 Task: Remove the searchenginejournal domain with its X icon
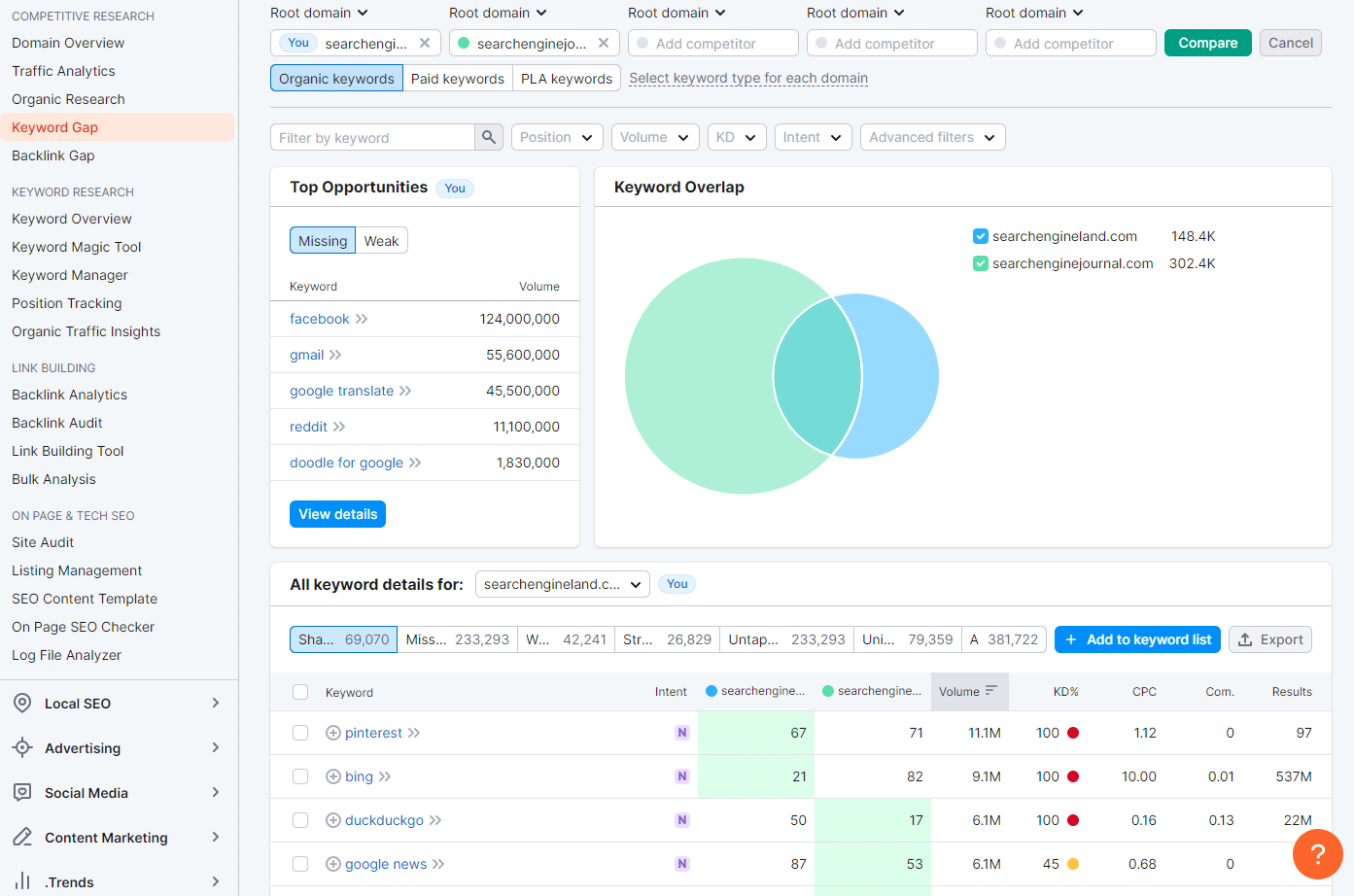[604, 43]
